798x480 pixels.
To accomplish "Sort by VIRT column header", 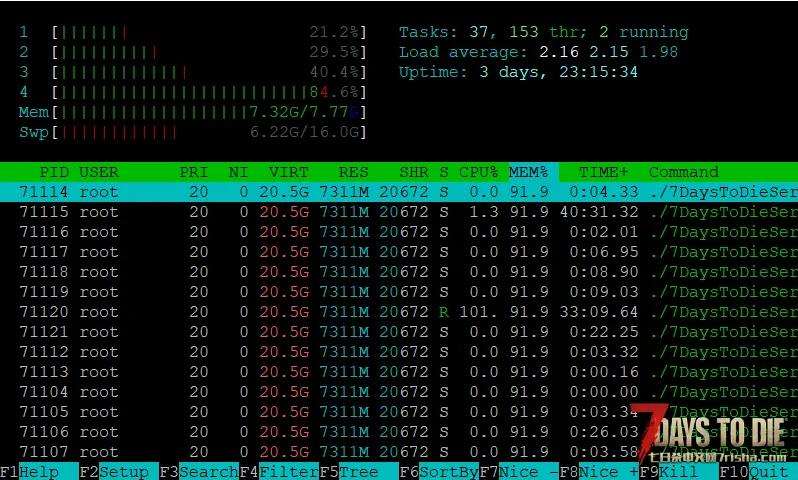I will (x=289, y=172).
